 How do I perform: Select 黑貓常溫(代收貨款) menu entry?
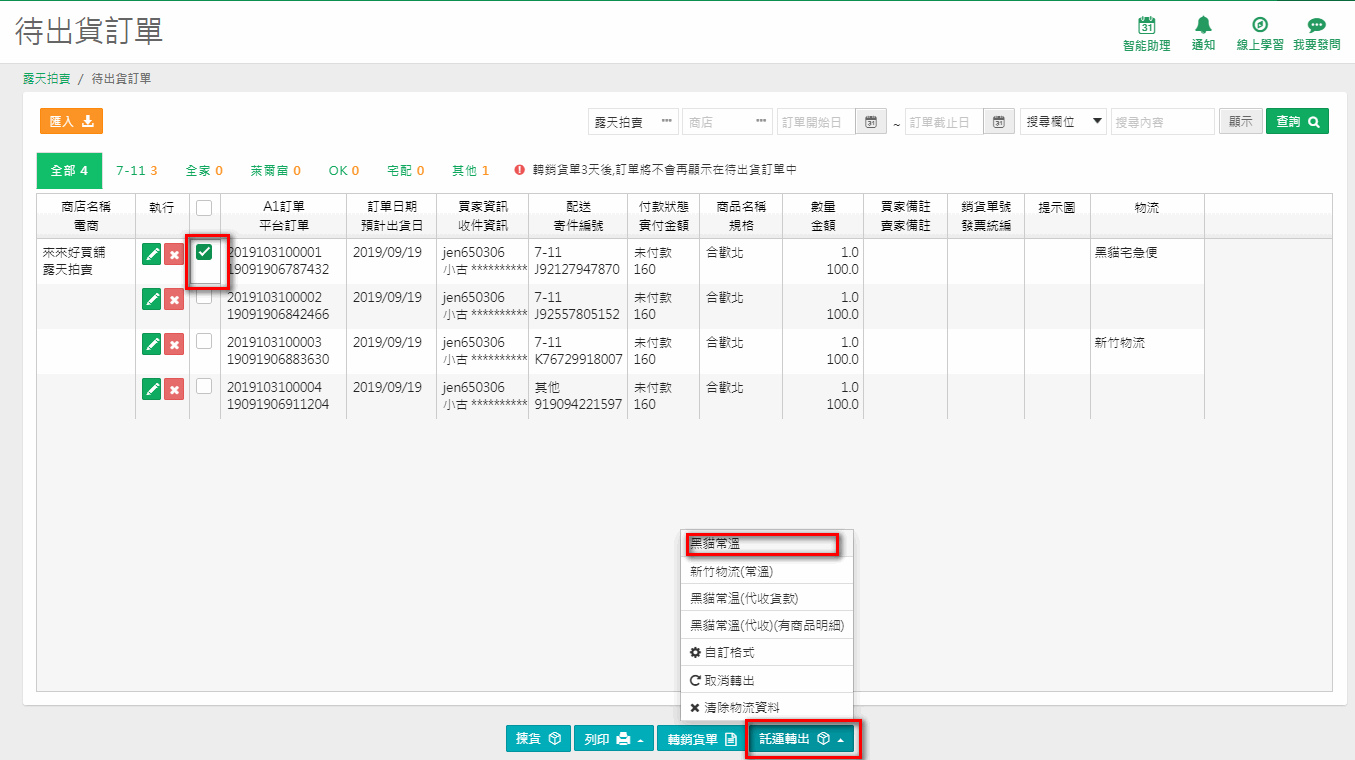(x=766, y=598)
